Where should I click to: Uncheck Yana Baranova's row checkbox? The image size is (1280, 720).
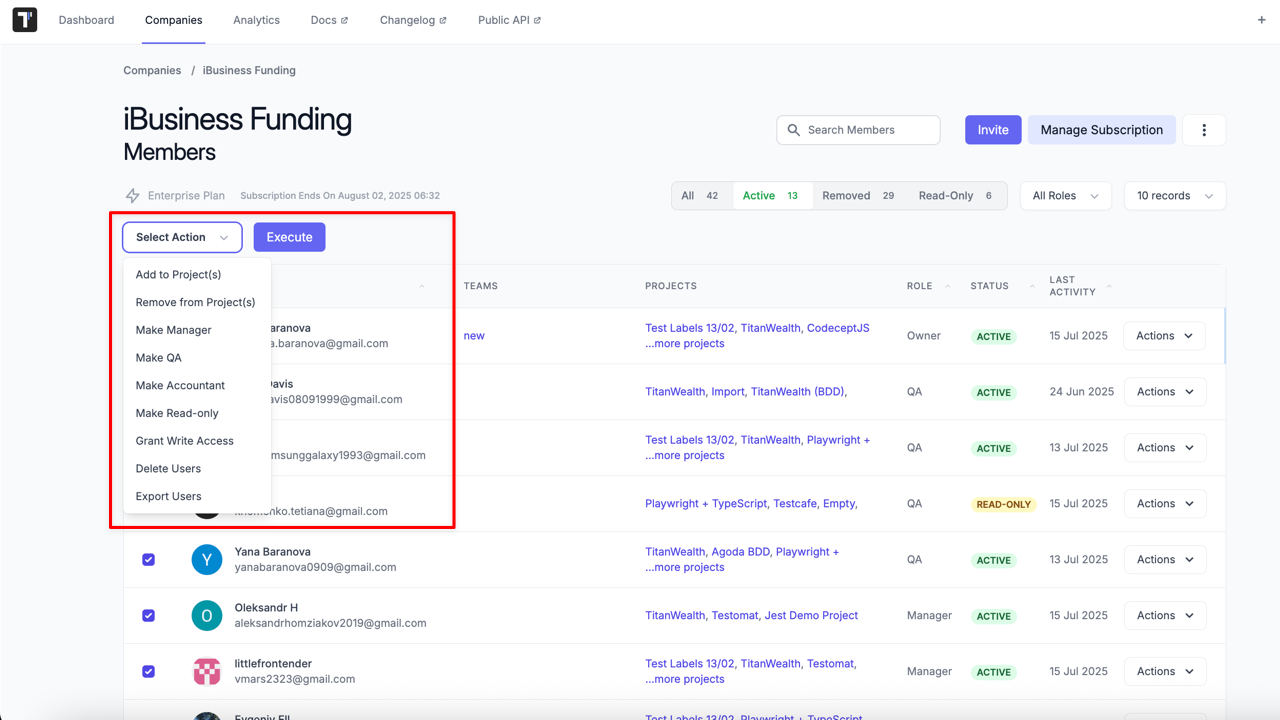pos(149,560)
